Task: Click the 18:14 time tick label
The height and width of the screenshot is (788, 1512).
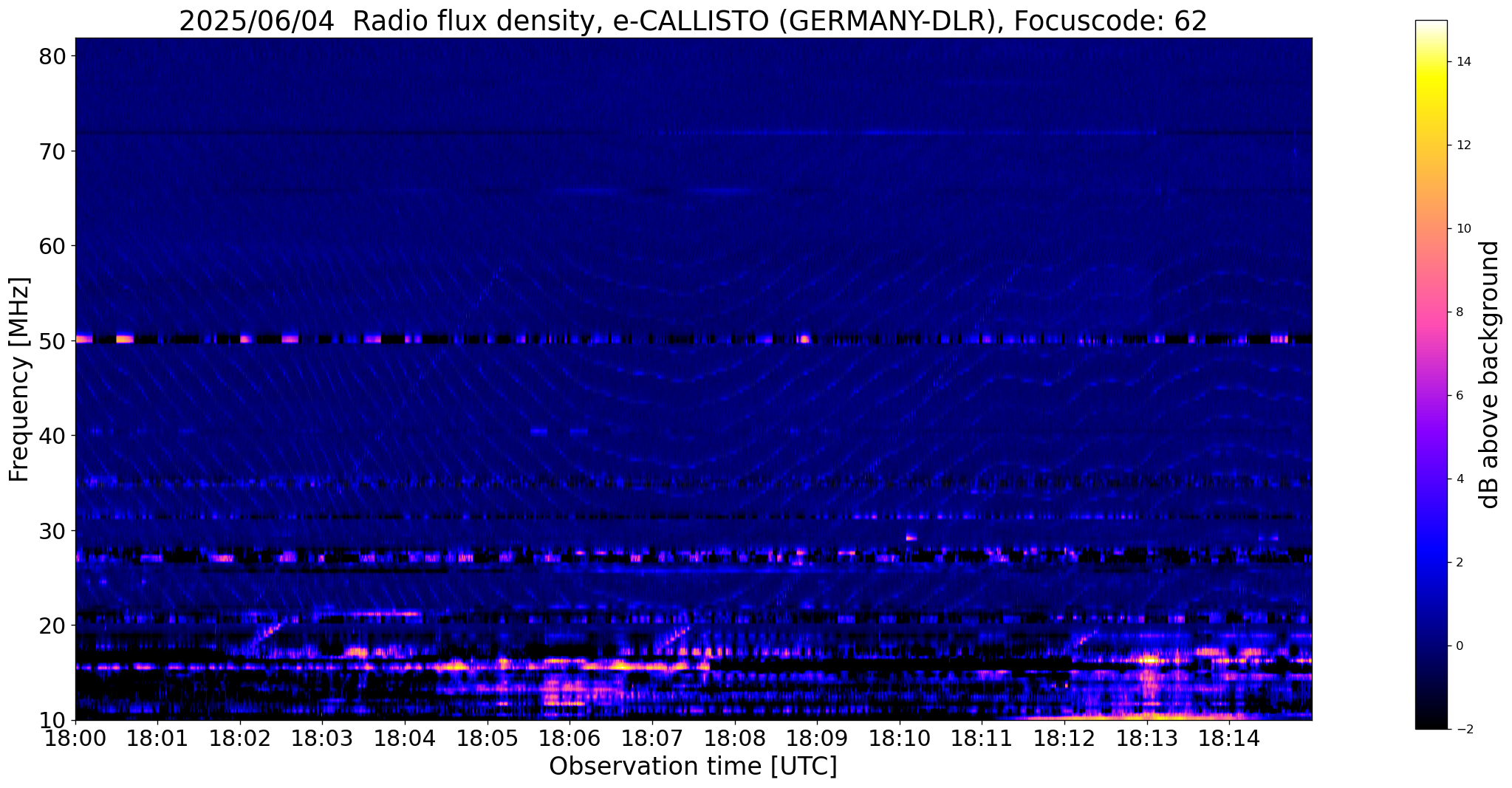Action: click(x=1229, y=737)
